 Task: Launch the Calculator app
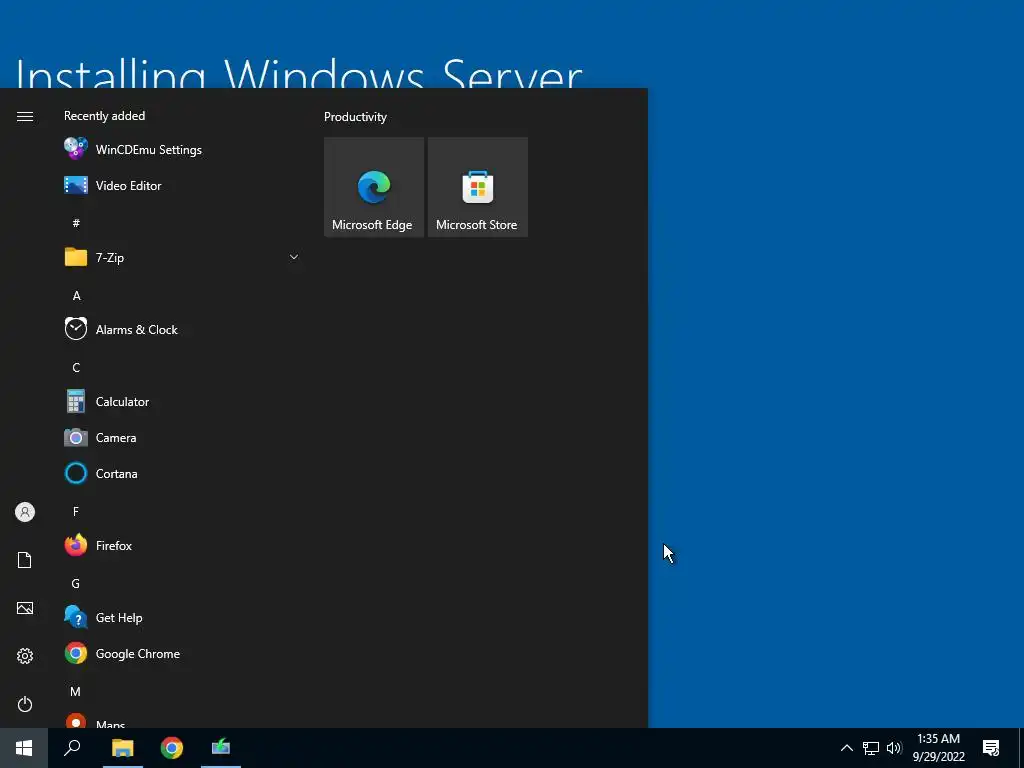[x=182, y=402]
